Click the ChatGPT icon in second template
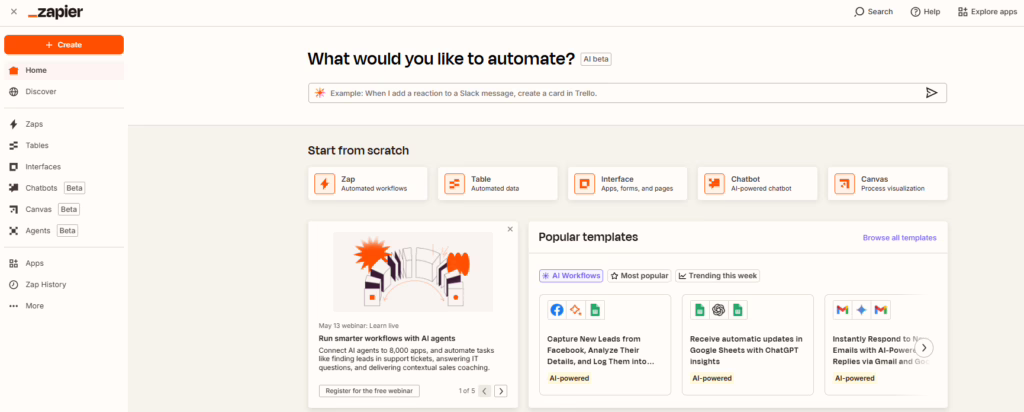Viewport: 1024px width, 412px height. (x=719, y=310)
